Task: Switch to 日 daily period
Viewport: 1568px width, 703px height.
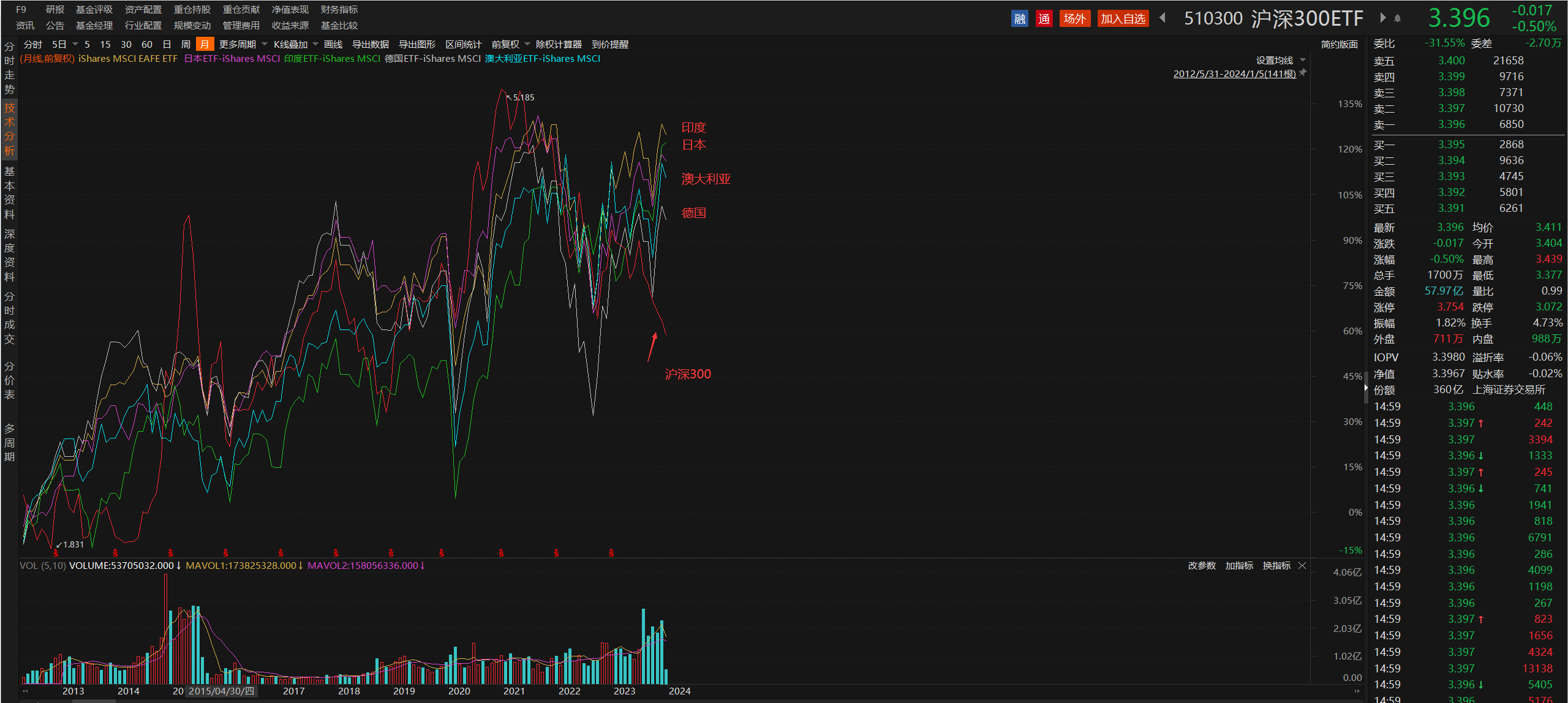Action: [167, 44]
